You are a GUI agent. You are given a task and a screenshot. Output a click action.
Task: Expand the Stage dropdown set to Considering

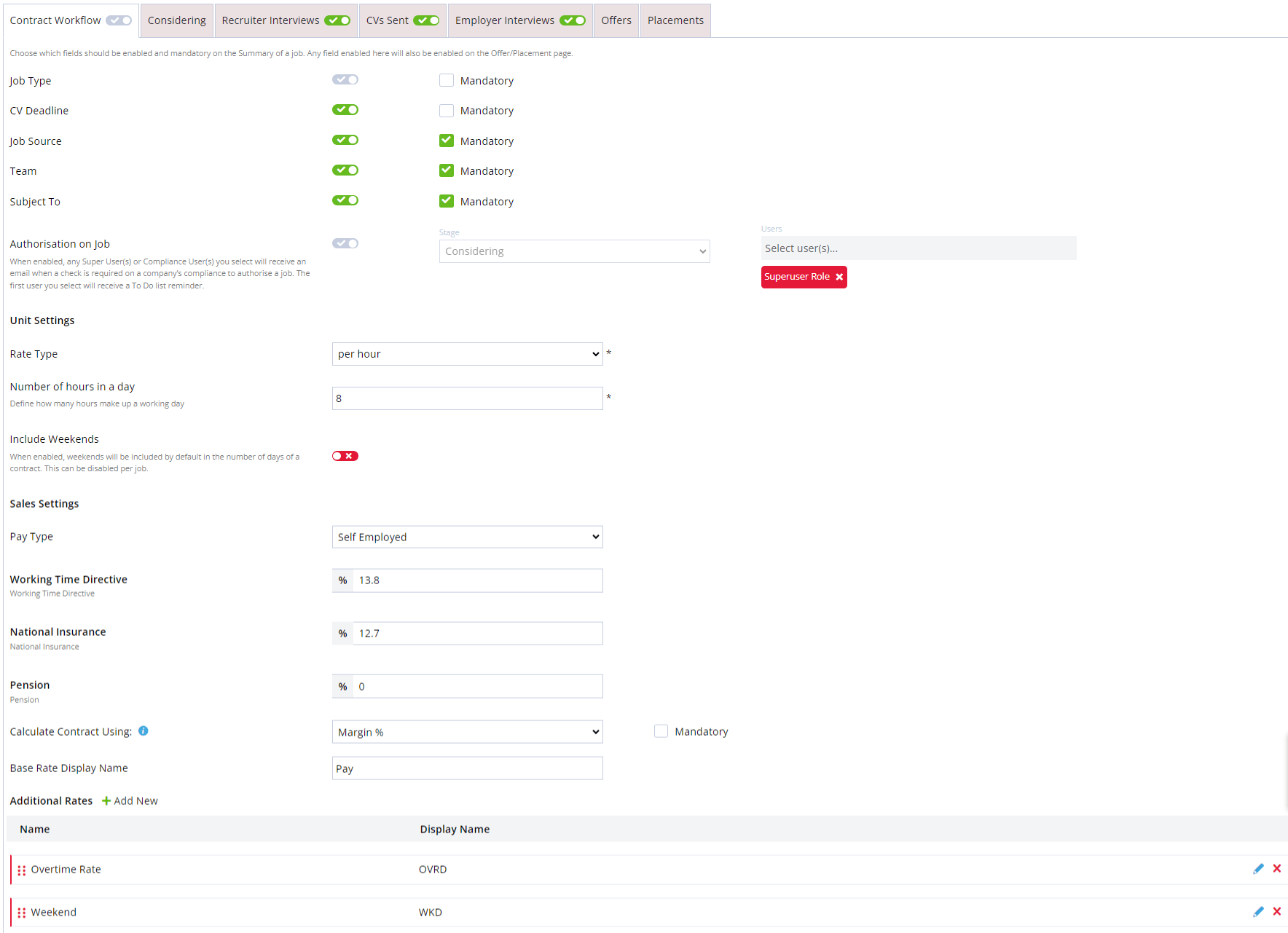tap(574, 251)
